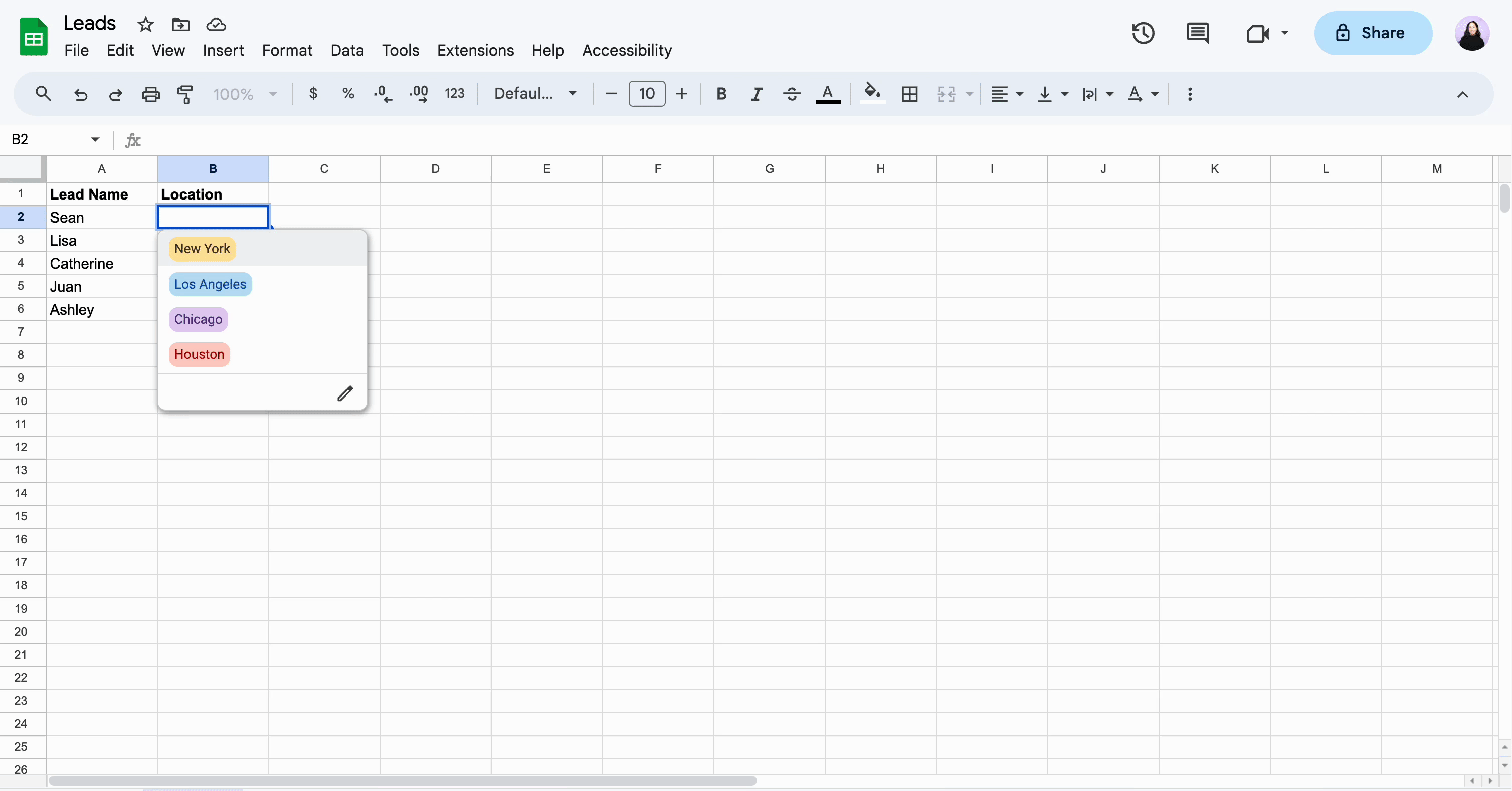The image size is (1512, 791).
Task: Open the Tools menu
Action: pos(400,51)
